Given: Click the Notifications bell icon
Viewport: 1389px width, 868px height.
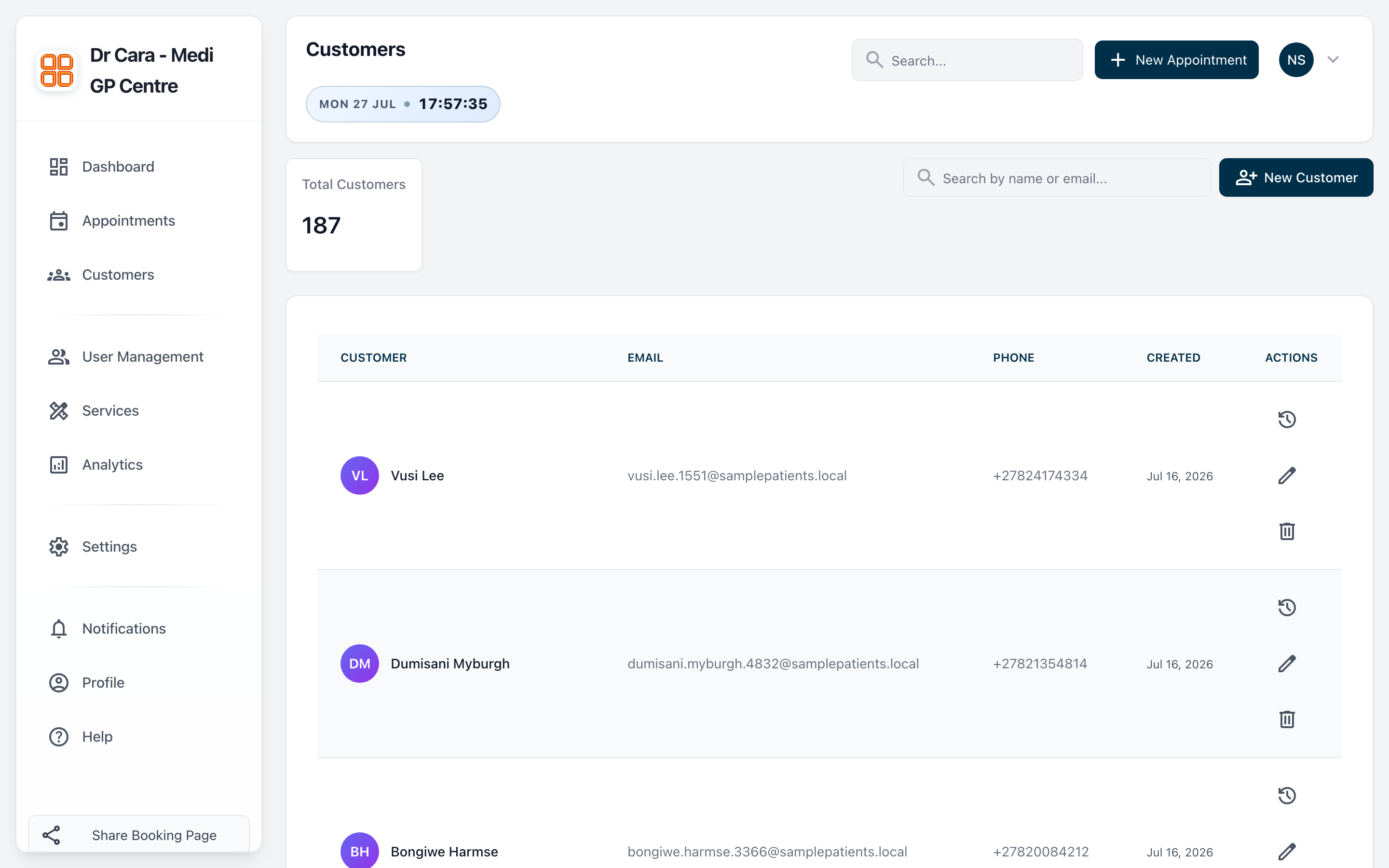Looking at the screenshot, I should [58, 629].
